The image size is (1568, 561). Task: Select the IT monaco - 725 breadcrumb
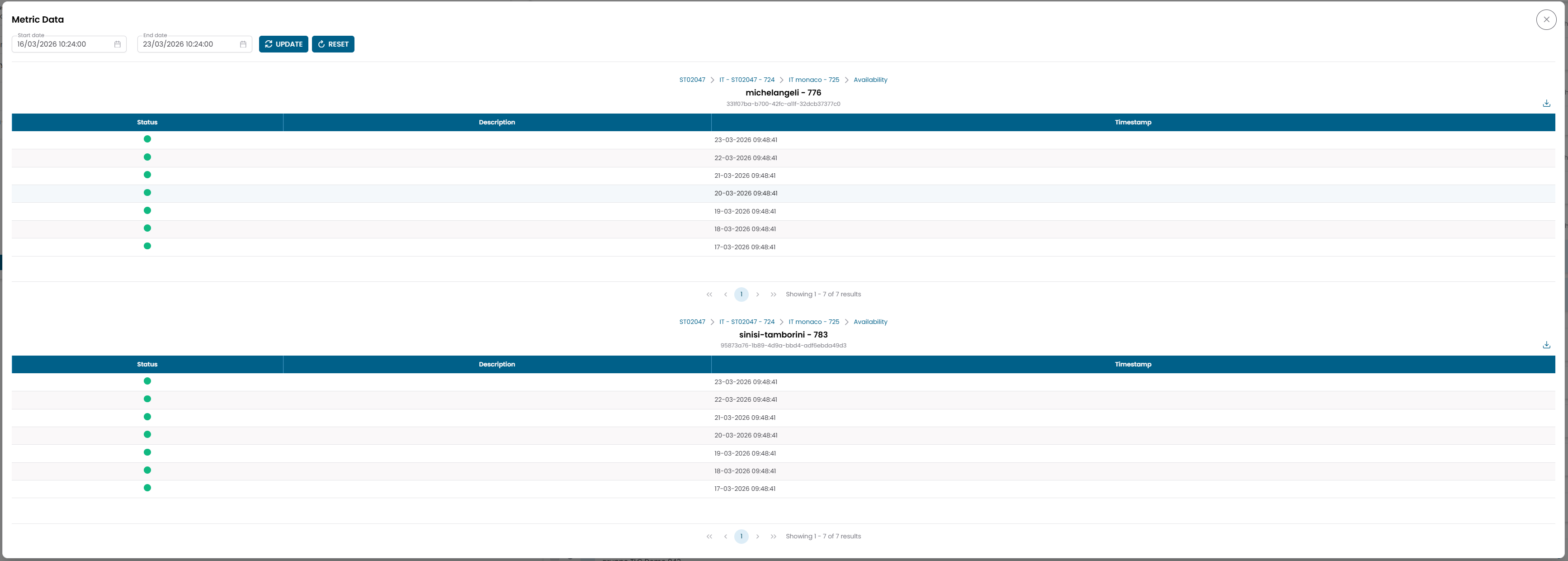(x=813, y=79)
